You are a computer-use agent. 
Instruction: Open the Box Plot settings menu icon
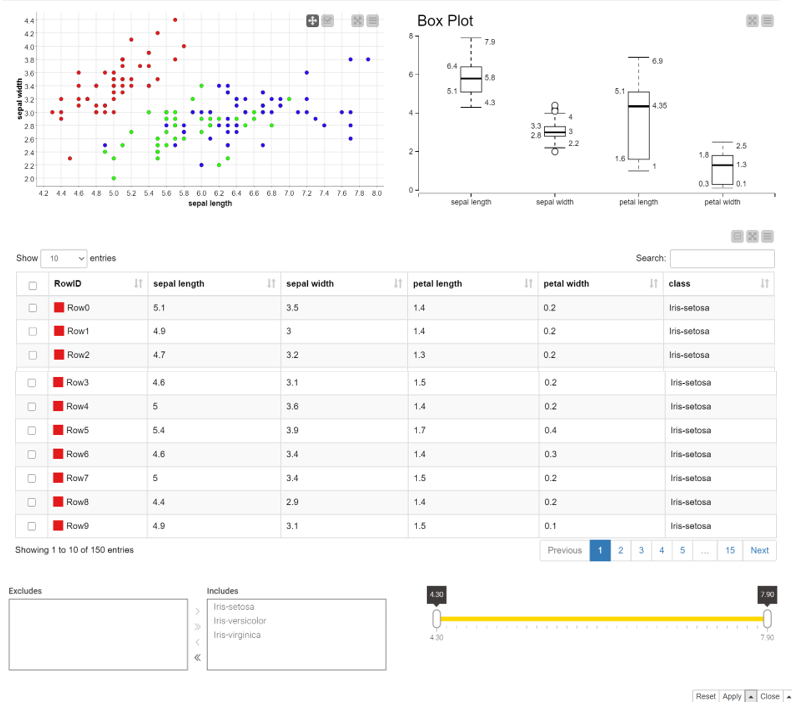768,21
